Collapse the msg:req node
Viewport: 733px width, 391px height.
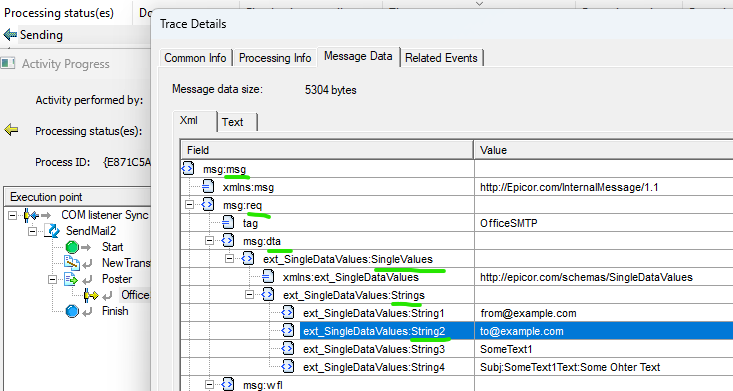[x=189, y=204]
